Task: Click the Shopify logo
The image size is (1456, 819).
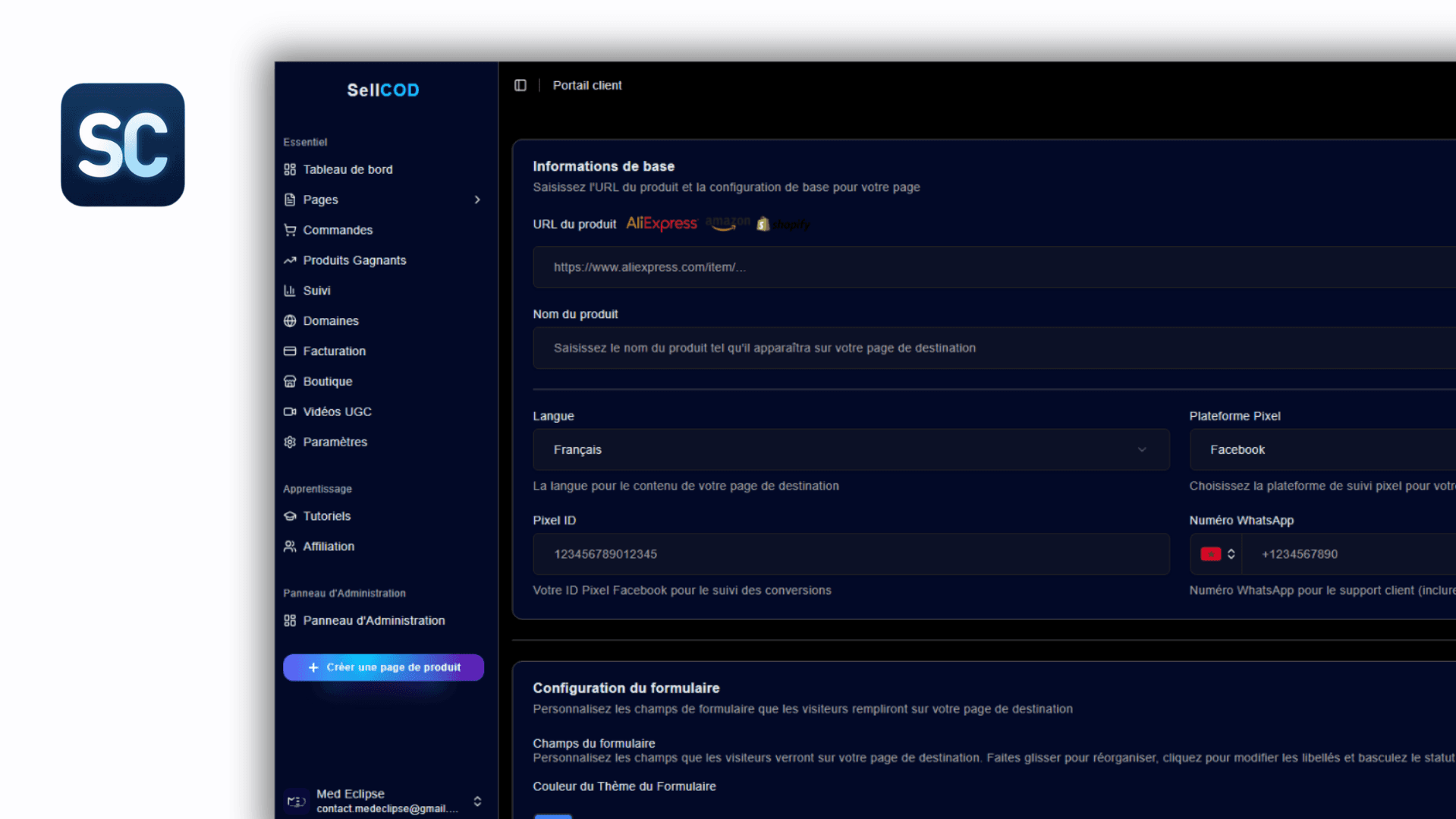Action: coord(784,224)
